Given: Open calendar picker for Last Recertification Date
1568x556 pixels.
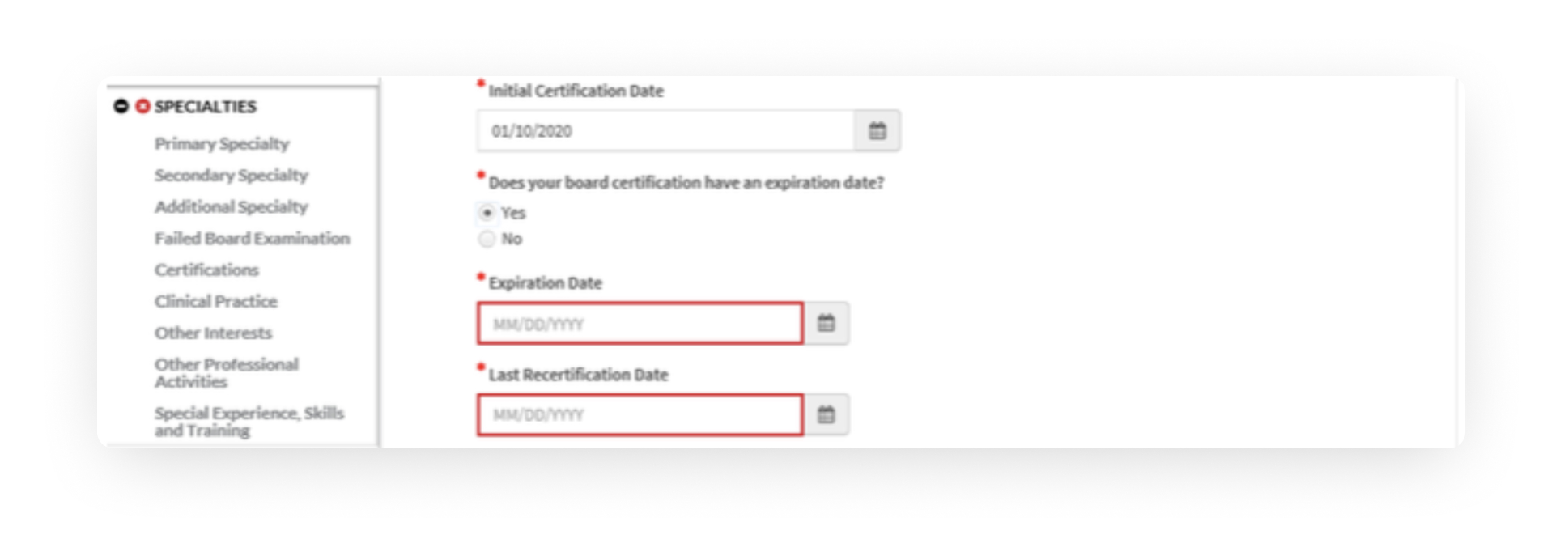Looking at the screenshot, I should pos(826,415).
